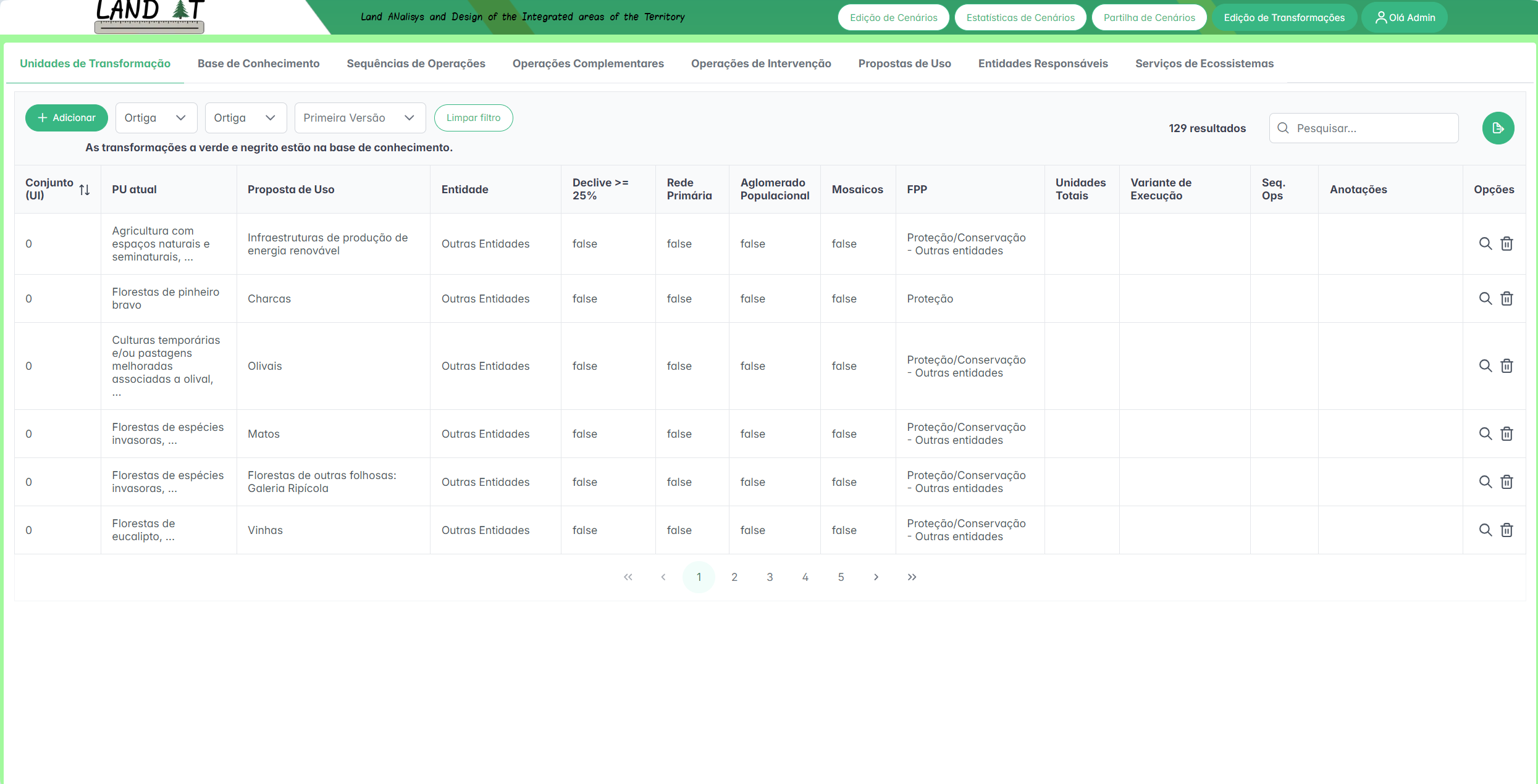This screenshot has width=1538, height=784.
Task: Go to page 2
Action: [x=734, y=577]
